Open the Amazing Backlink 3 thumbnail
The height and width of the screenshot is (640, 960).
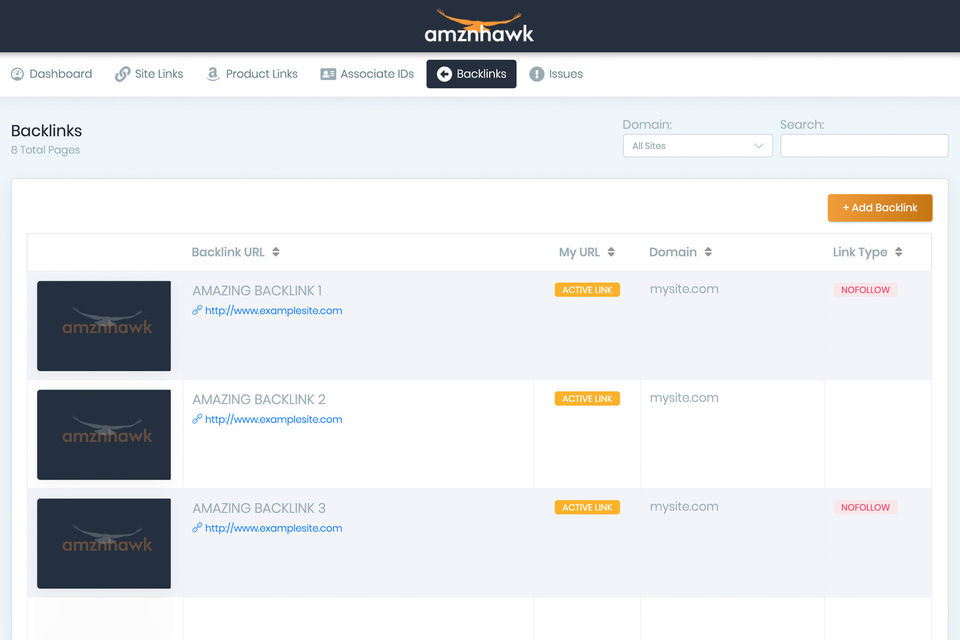pyautogui.click(x=104, y=543)
